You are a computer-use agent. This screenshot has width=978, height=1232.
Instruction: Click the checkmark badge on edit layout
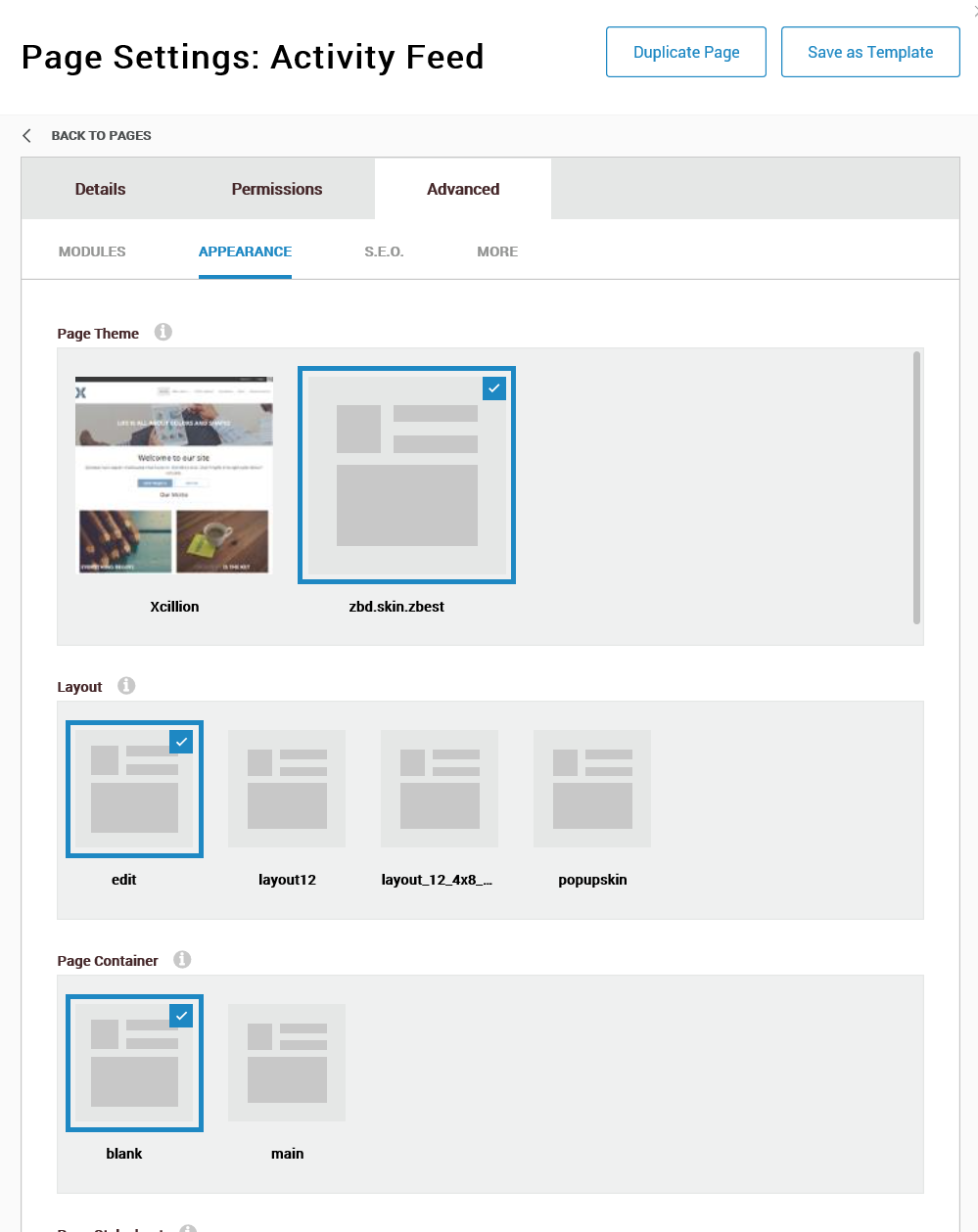[181, 741]
